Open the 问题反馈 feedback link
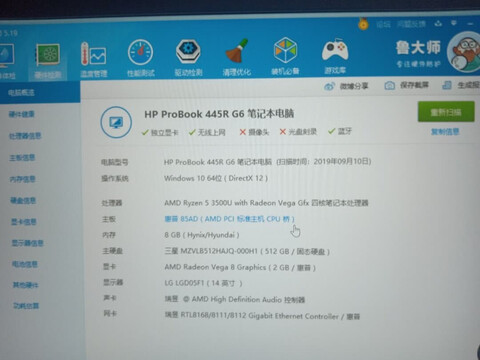480x360 pixels. pyautogui.click(x=411, y=24)
